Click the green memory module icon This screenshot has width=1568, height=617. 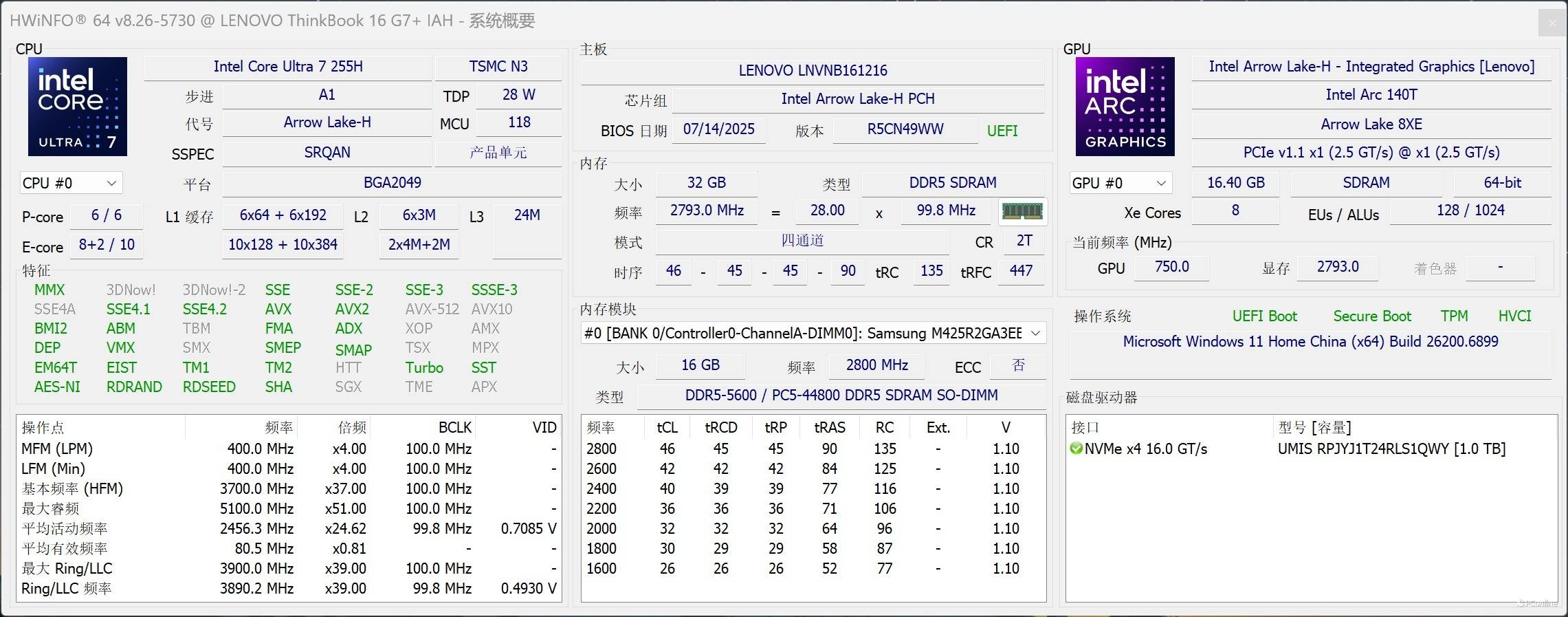pyautogui.click(x=1022, y=211)
